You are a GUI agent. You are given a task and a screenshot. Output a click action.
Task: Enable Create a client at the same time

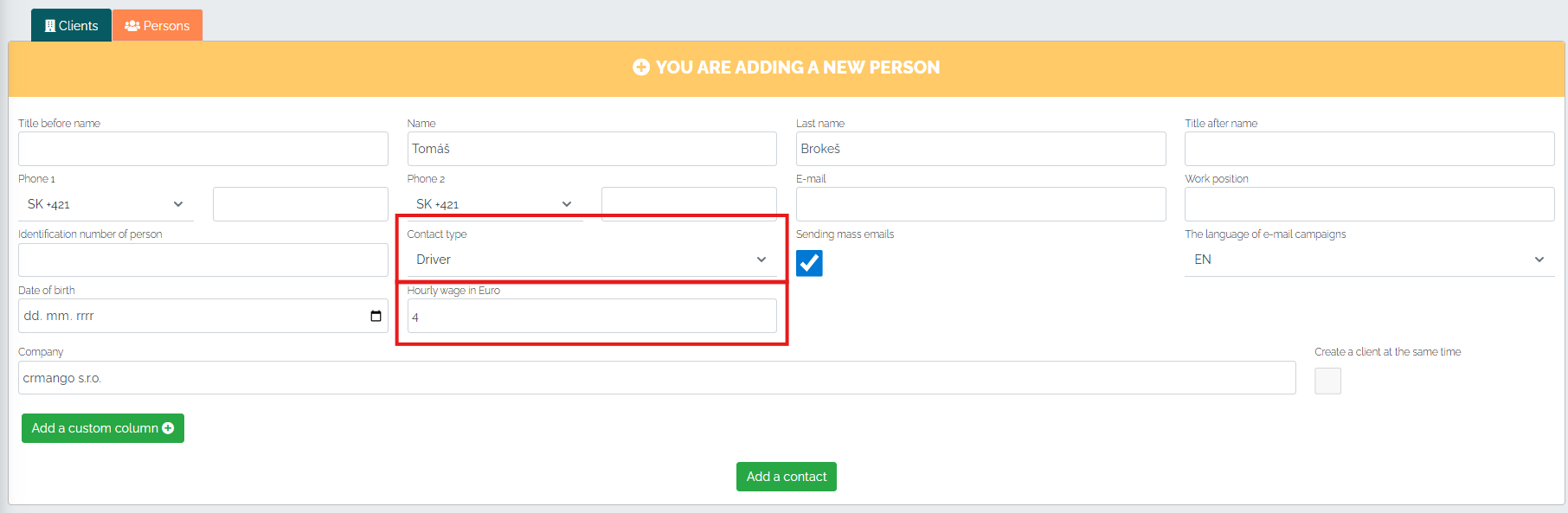tap(1327, 381)
